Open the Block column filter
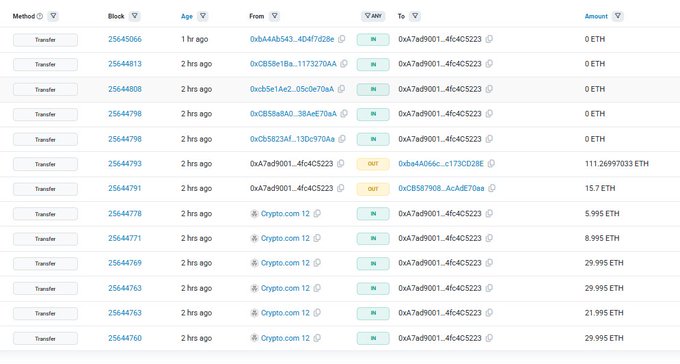Screen dimensions: 680x364 tap(134, 16)
